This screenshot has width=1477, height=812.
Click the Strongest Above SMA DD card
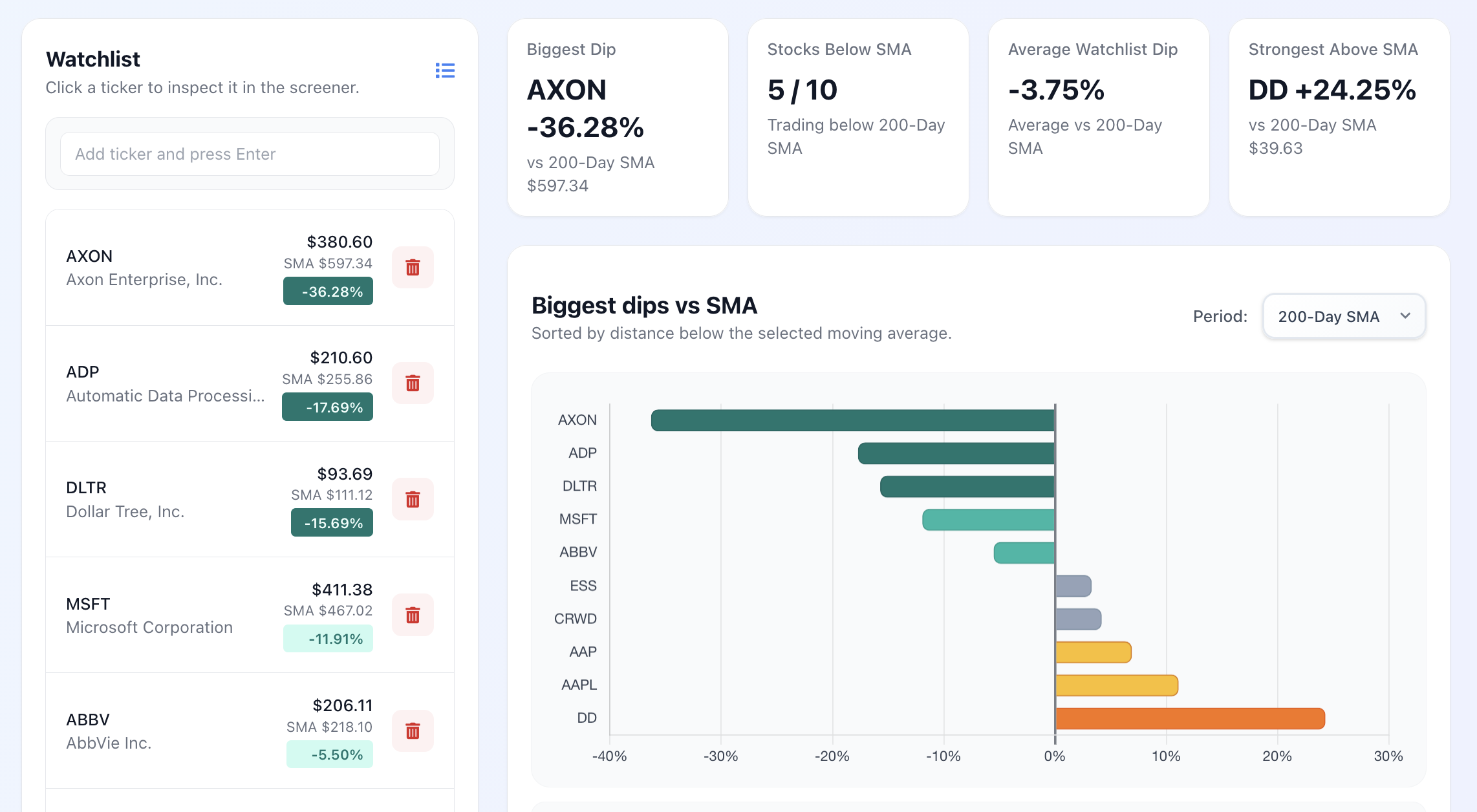pos(1339,117)
